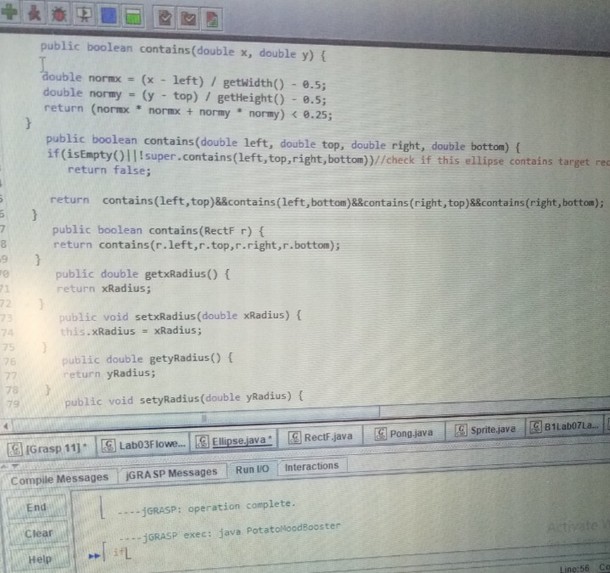Image resolution: width=610 pixels, height=573 pixels.
Task: Show the Compile Messages tab
Action: tap(60, 479)
